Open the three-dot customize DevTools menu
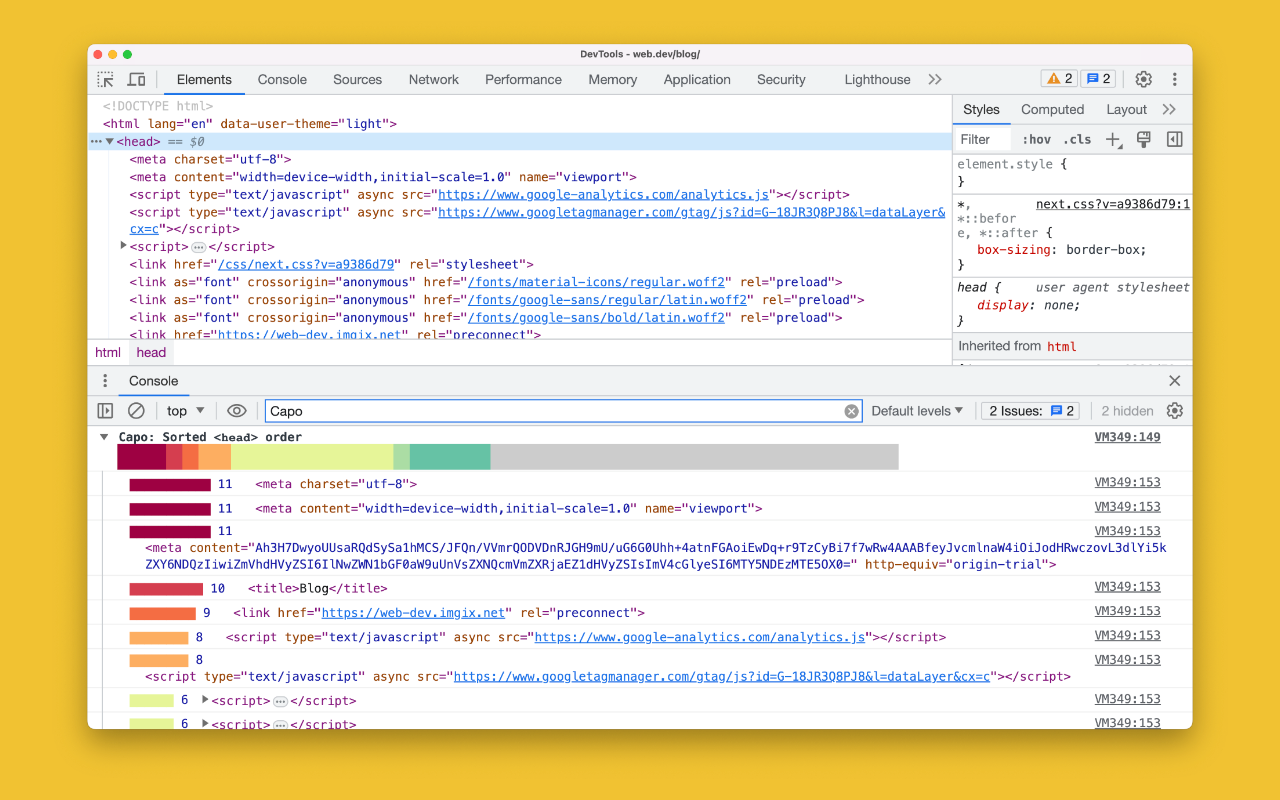The image size is (1280, 800). [1174, 80]
